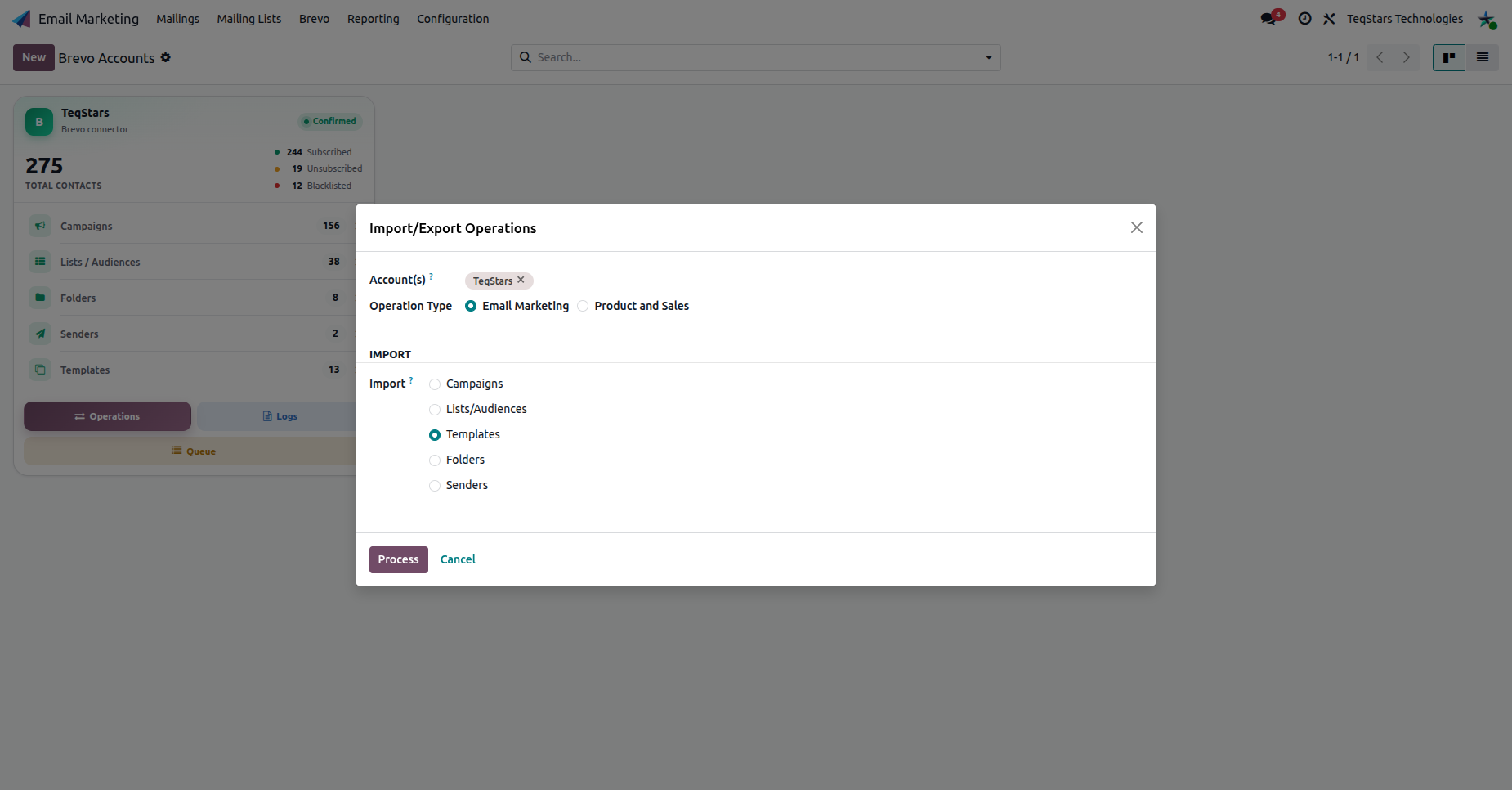Image resolution: width=1512 pixels, height=790 pixels.
Task: Click the Templates count 13
Action: tap(334, 370)
